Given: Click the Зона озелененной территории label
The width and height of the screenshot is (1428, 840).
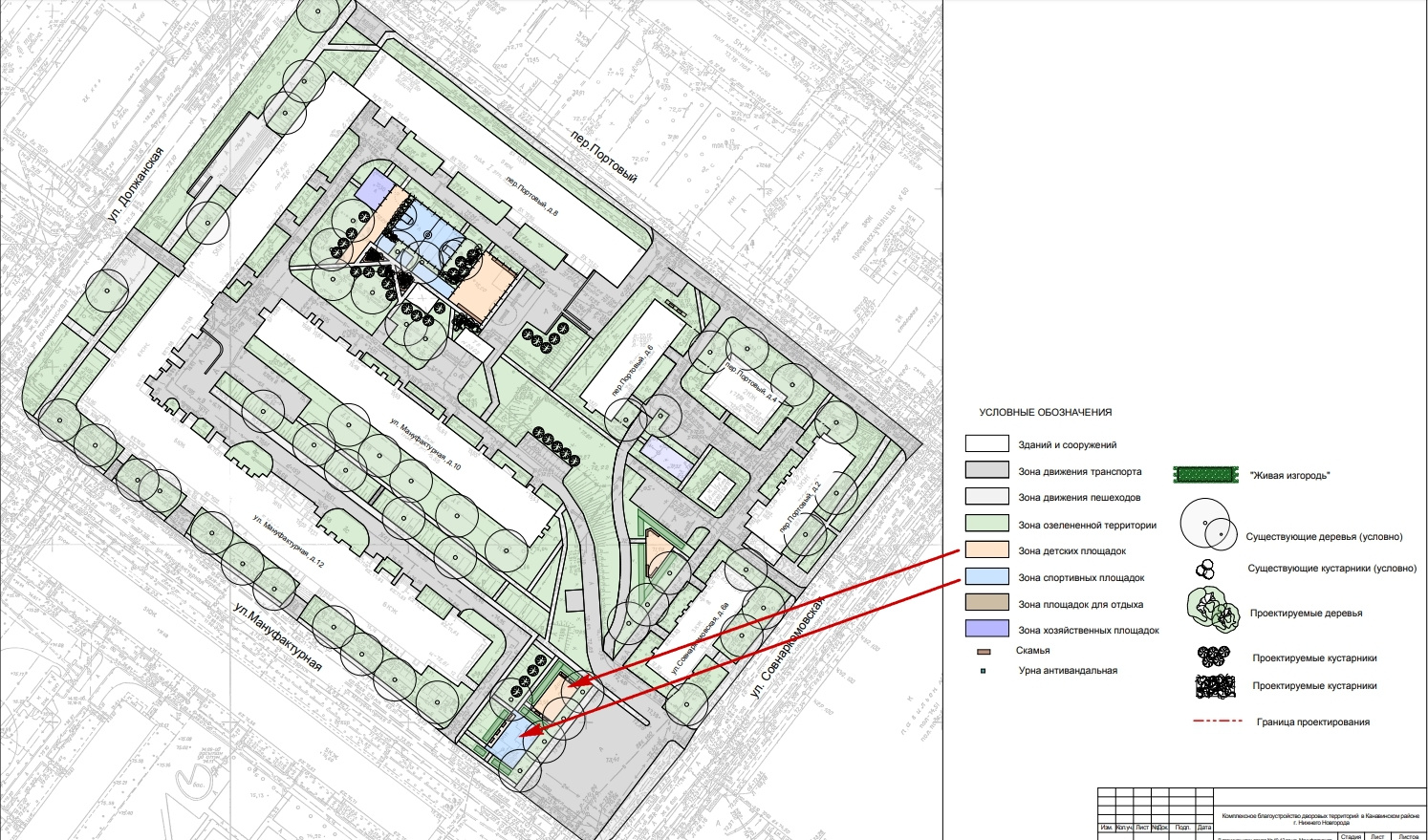Looking at the screenshot, I should click(x=1087, y=526).
